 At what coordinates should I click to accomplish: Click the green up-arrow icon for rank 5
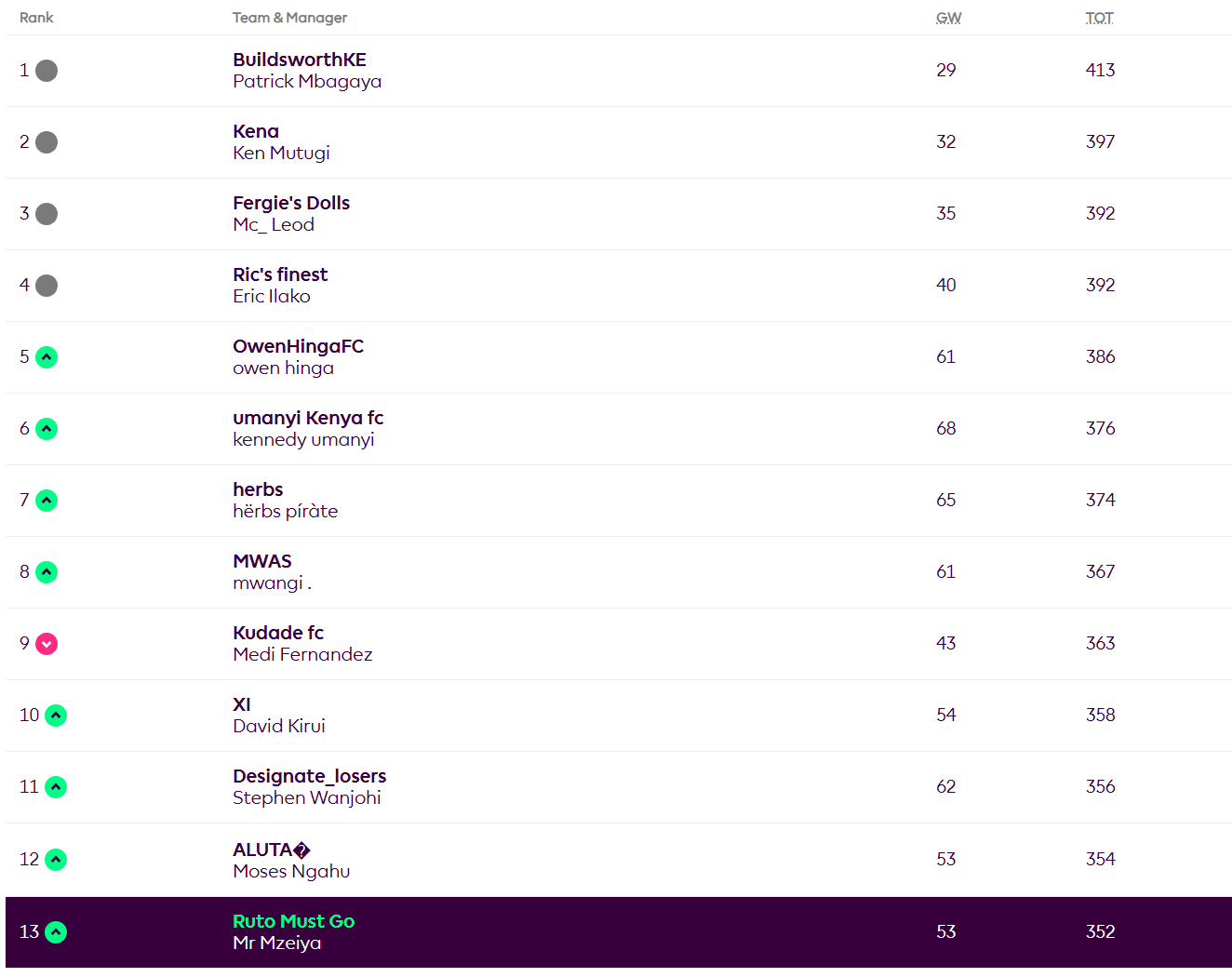(x=47, y=357)
